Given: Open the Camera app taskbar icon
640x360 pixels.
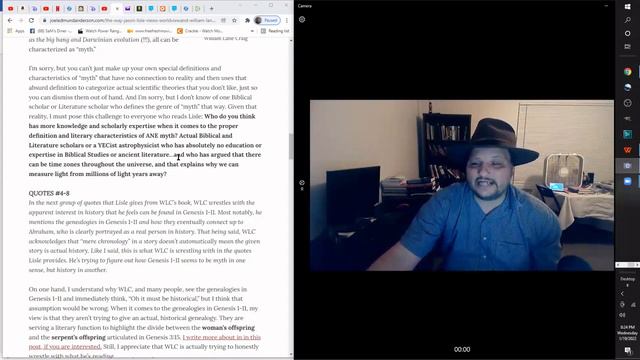Looking at the screenshot, I should click(627, 166).
